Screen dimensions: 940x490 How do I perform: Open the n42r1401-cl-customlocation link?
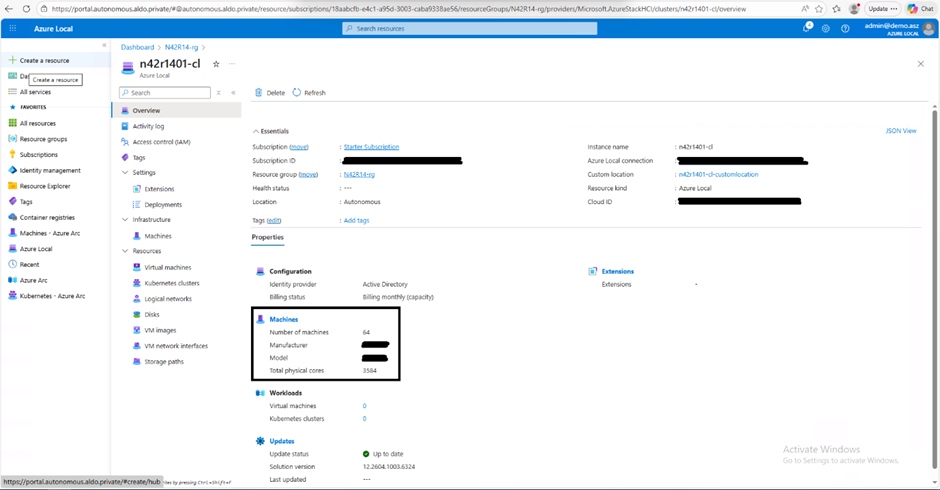718,175
